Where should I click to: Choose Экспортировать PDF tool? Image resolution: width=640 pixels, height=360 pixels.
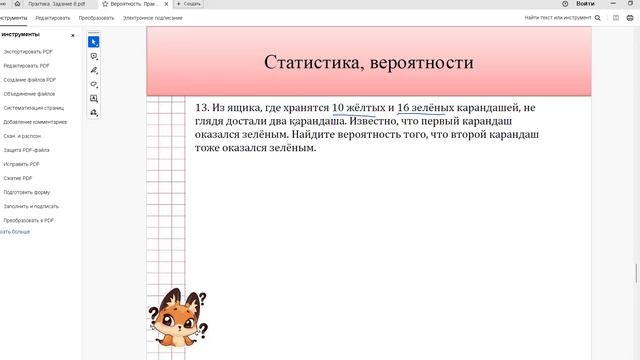tap(28, 52)
